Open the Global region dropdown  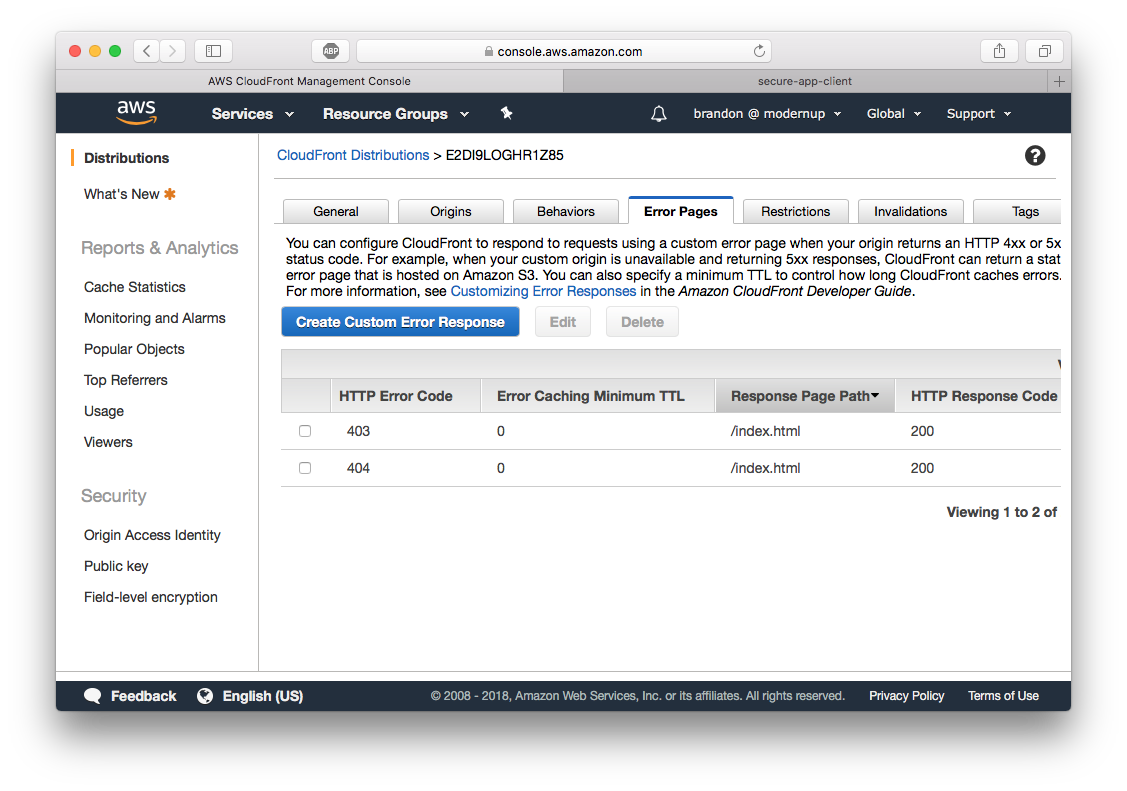click(x=894, y=114)
